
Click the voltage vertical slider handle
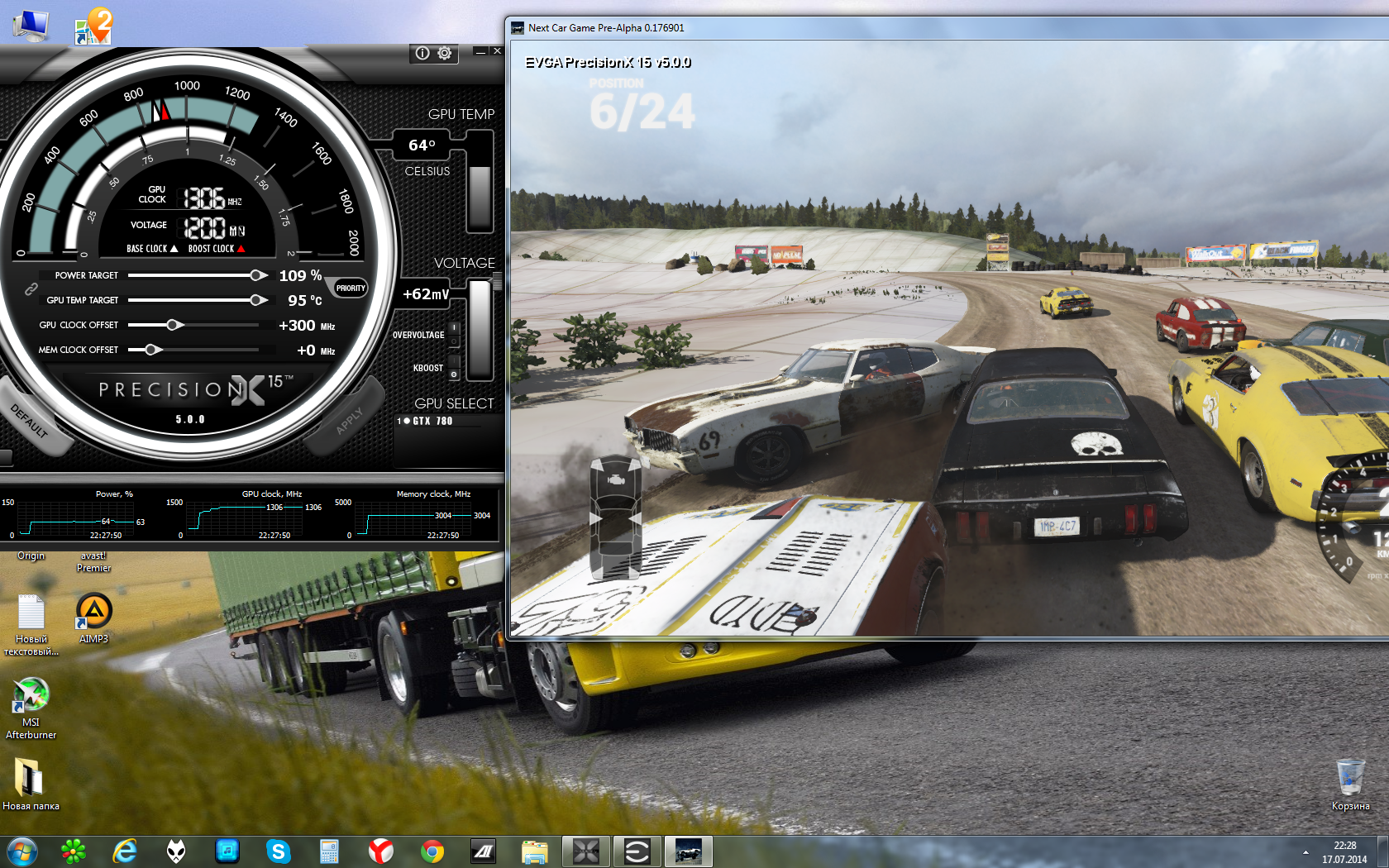[497, 283]
